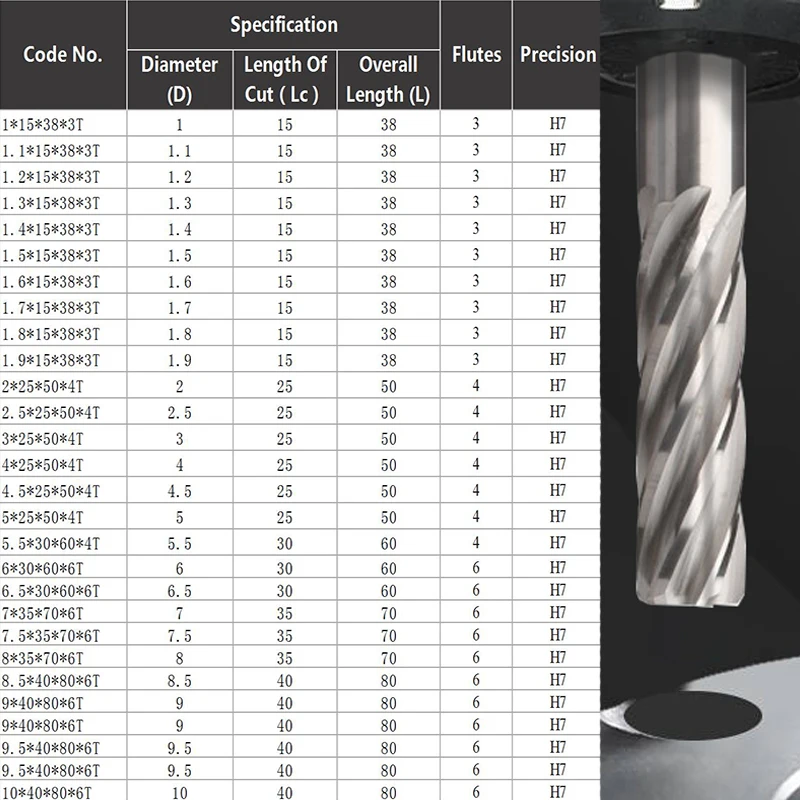Click the "Specification" header cell
Image resolution: width=800 pixels, height=800 pixels.
click(x=284, y=24)
